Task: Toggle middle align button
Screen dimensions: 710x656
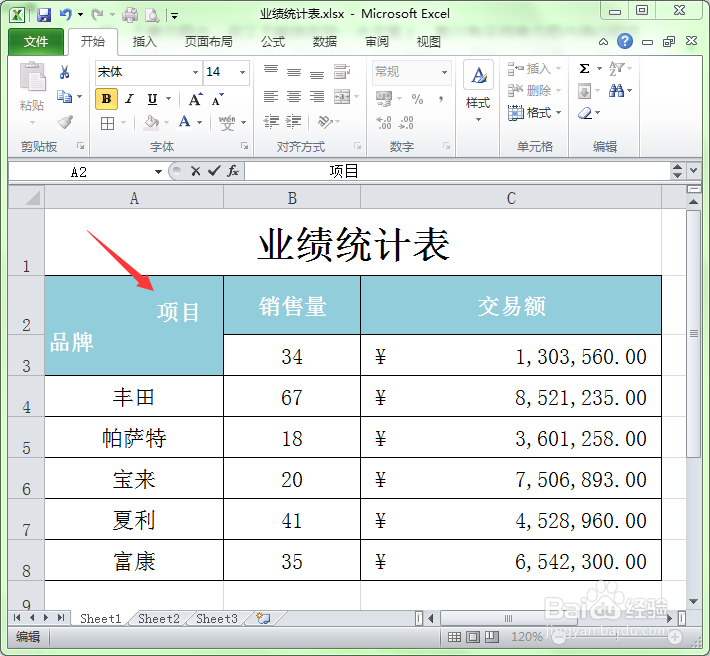Action: point(294,72)
